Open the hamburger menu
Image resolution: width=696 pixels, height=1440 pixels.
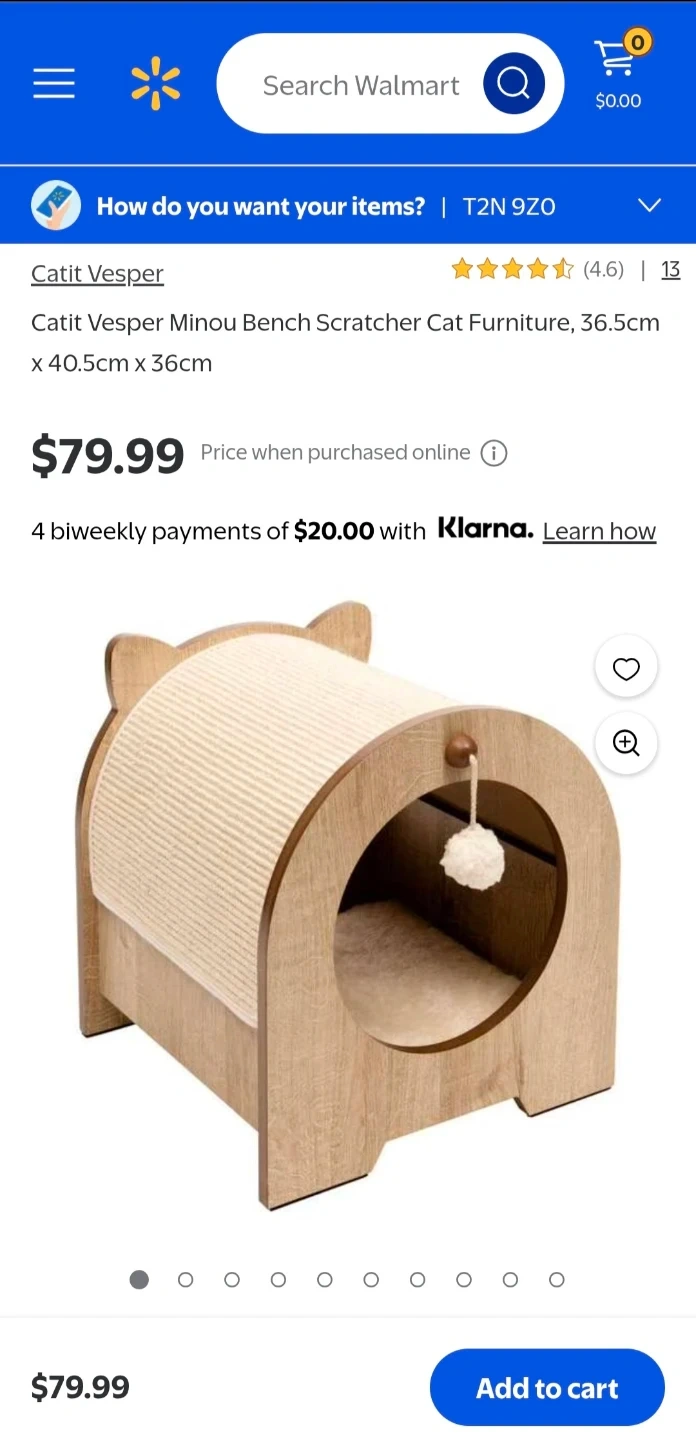click(x=54, y=84)
